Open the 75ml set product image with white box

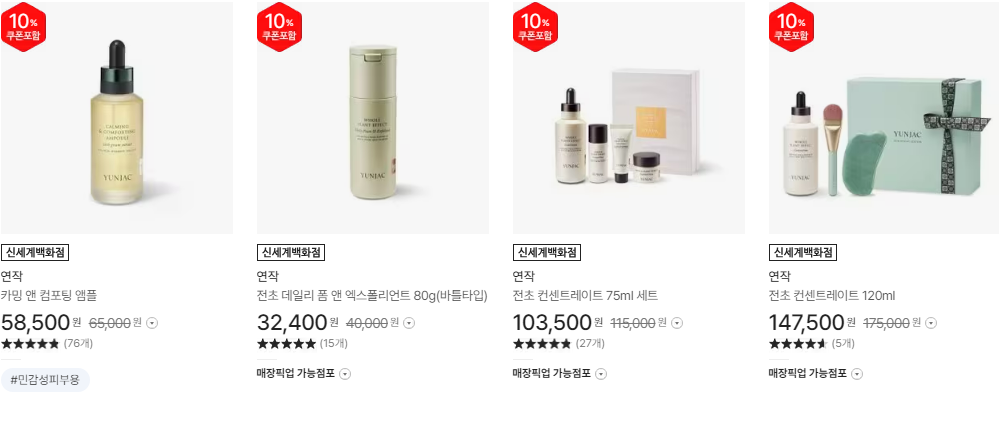pyautogui.click(x=629, y=118)
